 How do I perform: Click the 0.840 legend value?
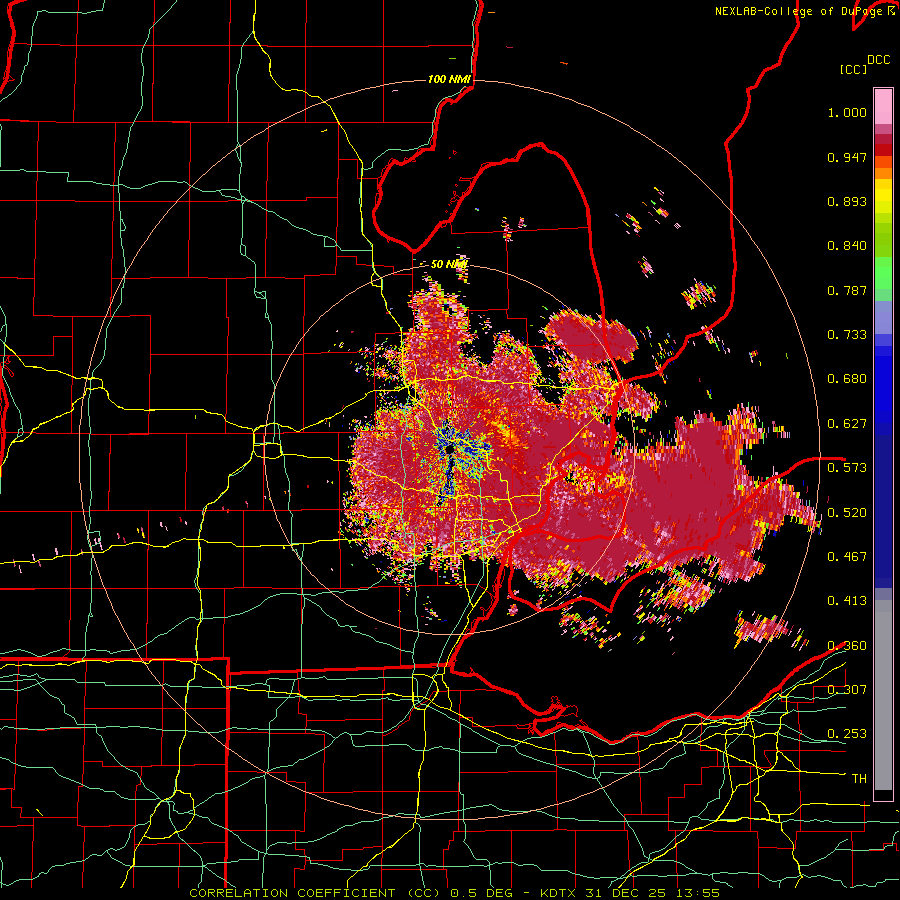[x=847, y=246]
